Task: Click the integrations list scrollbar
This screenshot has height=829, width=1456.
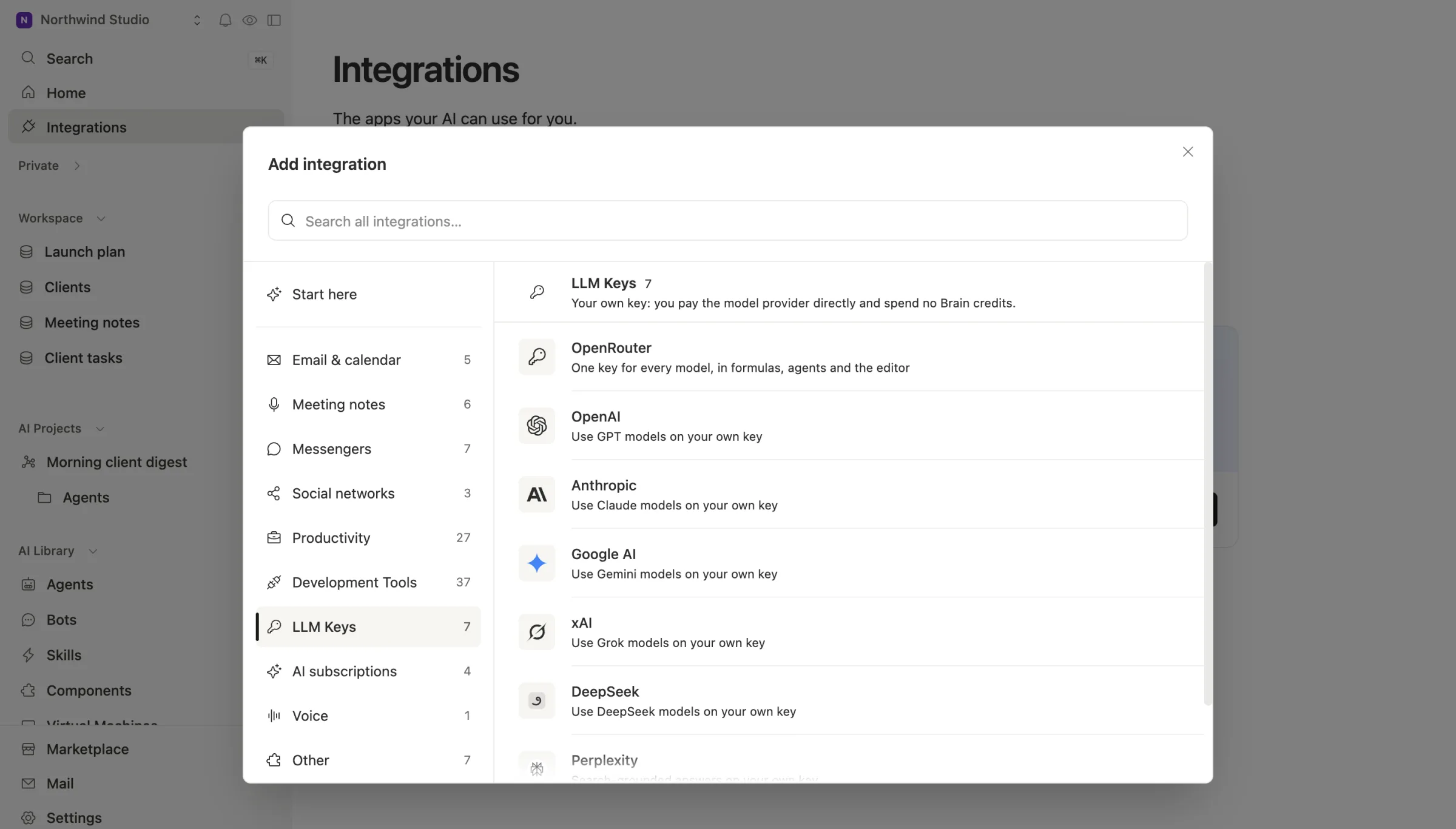Action: click(x=1208, y=484)
